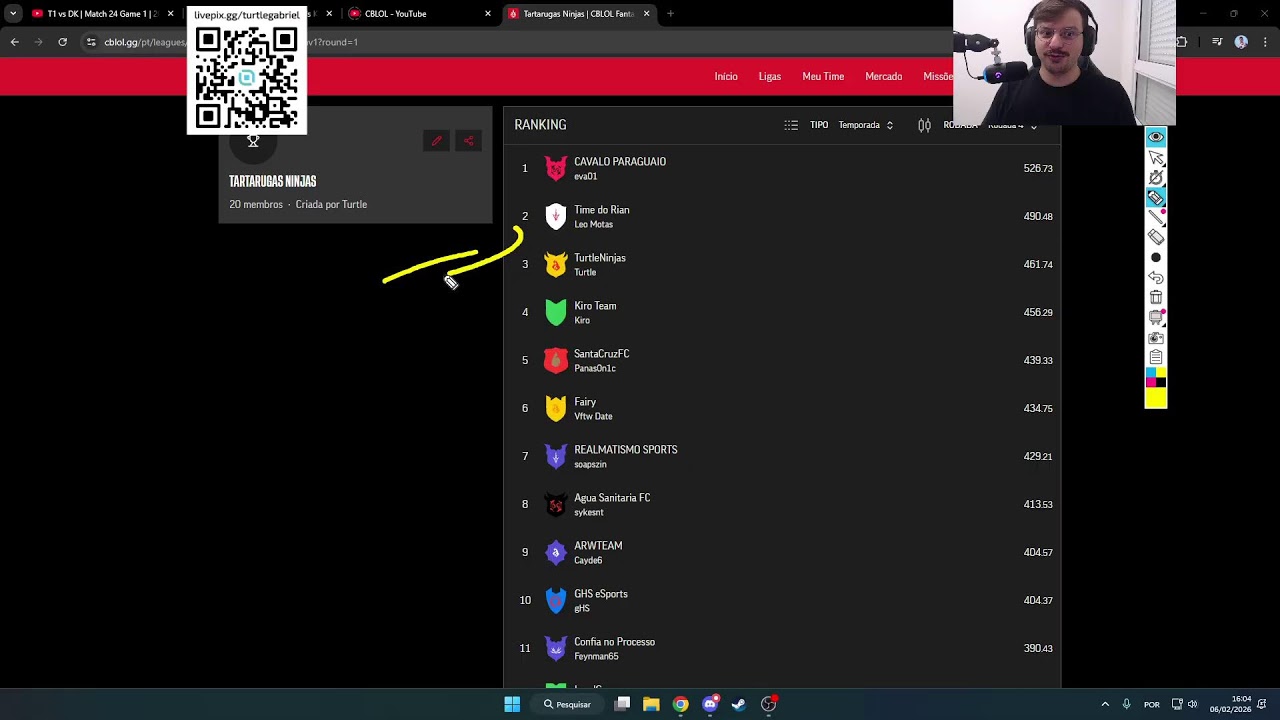Image resolution: width=1280 pixels, height=720 pixels.
Task: Open the tab search chevron dropdown
Action: pyautogui.click(x=12, y=14)
